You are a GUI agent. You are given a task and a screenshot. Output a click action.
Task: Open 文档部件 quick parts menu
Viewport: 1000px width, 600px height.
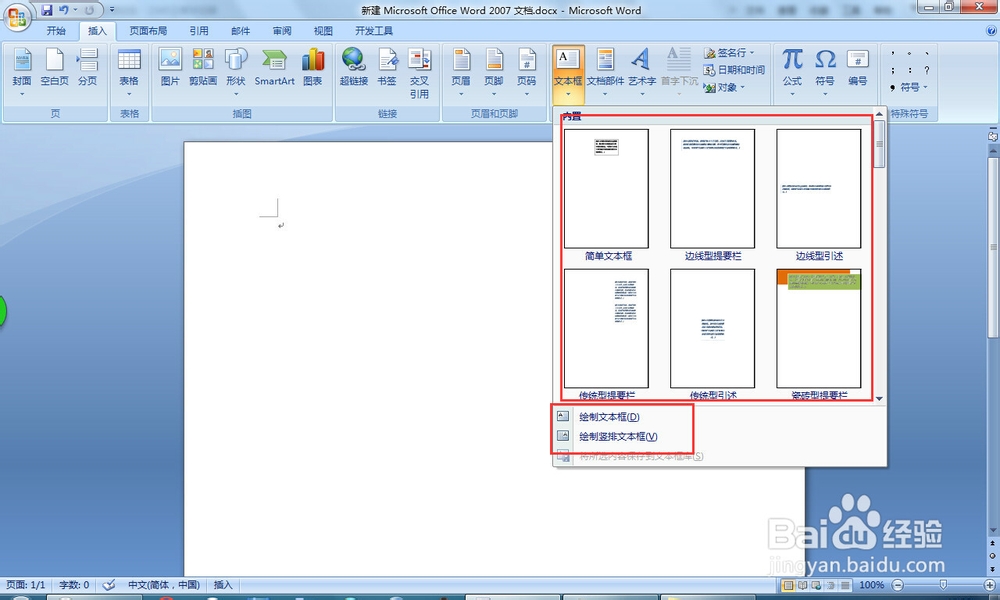point(605,72)
